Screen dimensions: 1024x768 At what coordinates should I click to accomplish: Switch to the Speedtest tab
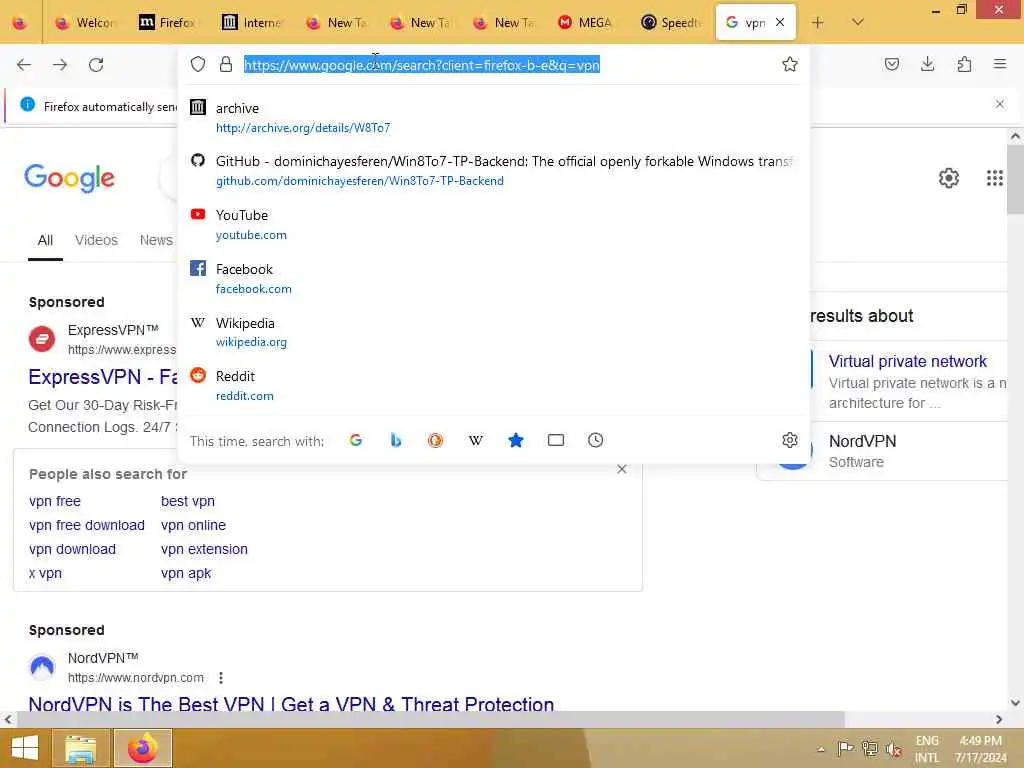670,22
